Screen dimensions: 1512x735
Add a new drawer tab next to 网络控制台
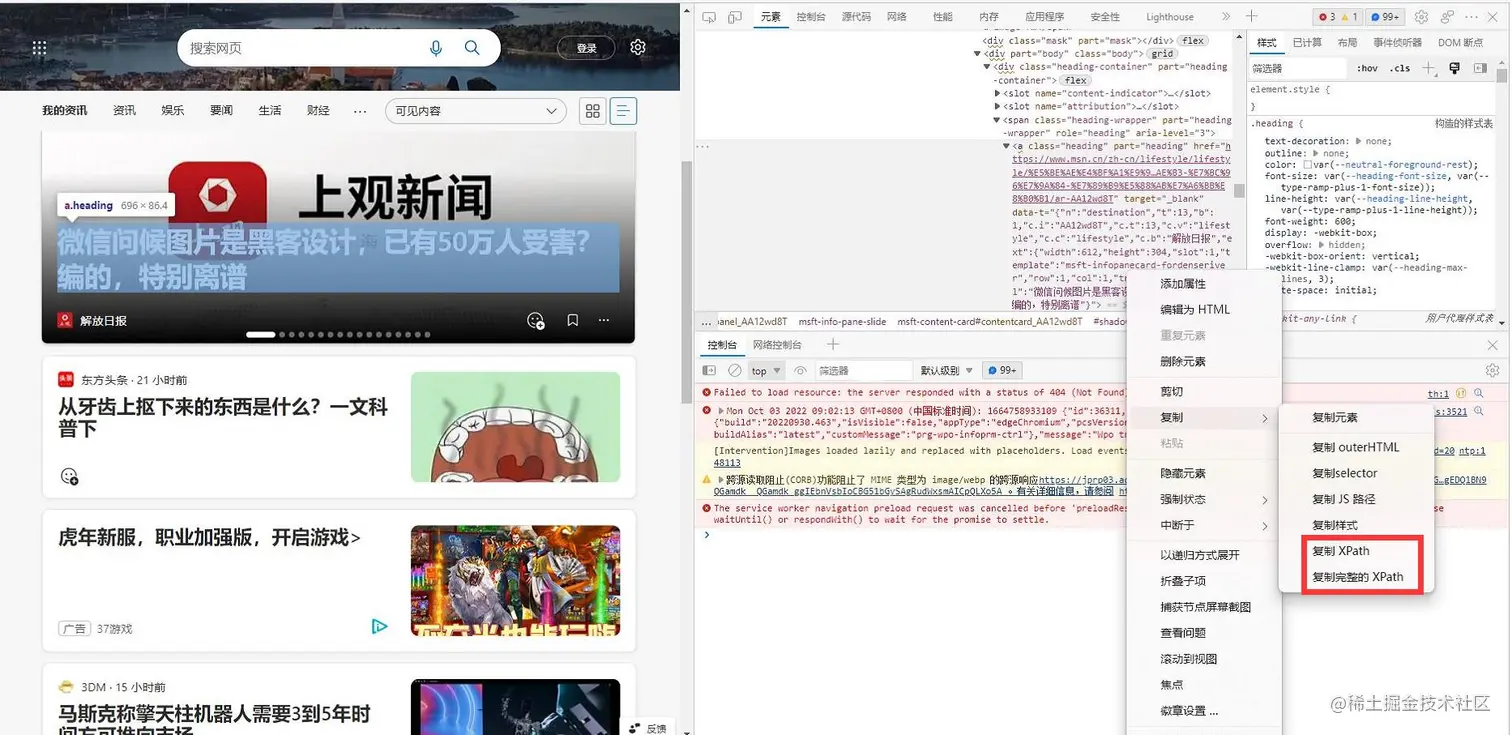click(x=834, y=345)
